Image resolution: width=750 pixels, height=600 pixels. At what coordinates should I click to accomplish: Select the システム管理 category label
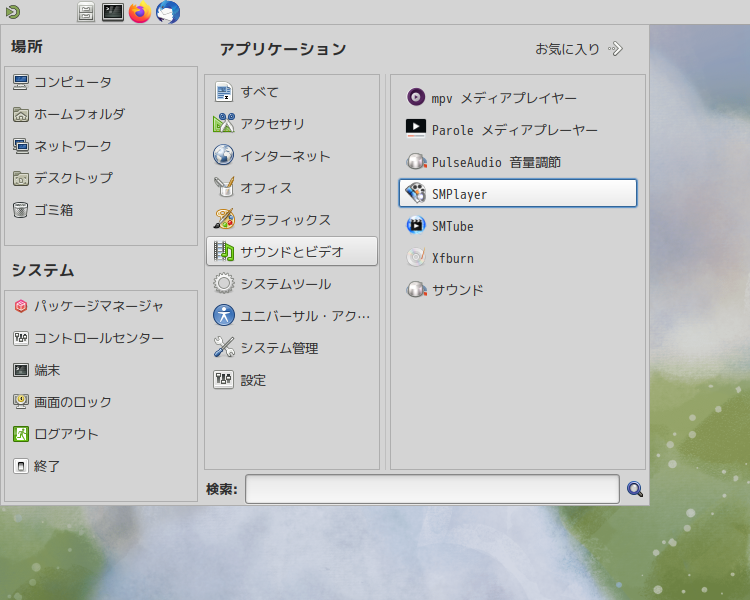point(279,348)
